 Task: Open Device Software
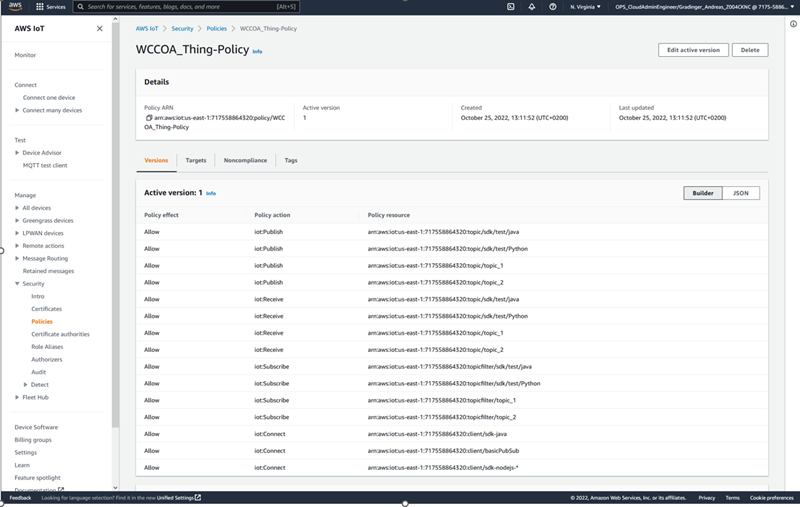(36, 427)
